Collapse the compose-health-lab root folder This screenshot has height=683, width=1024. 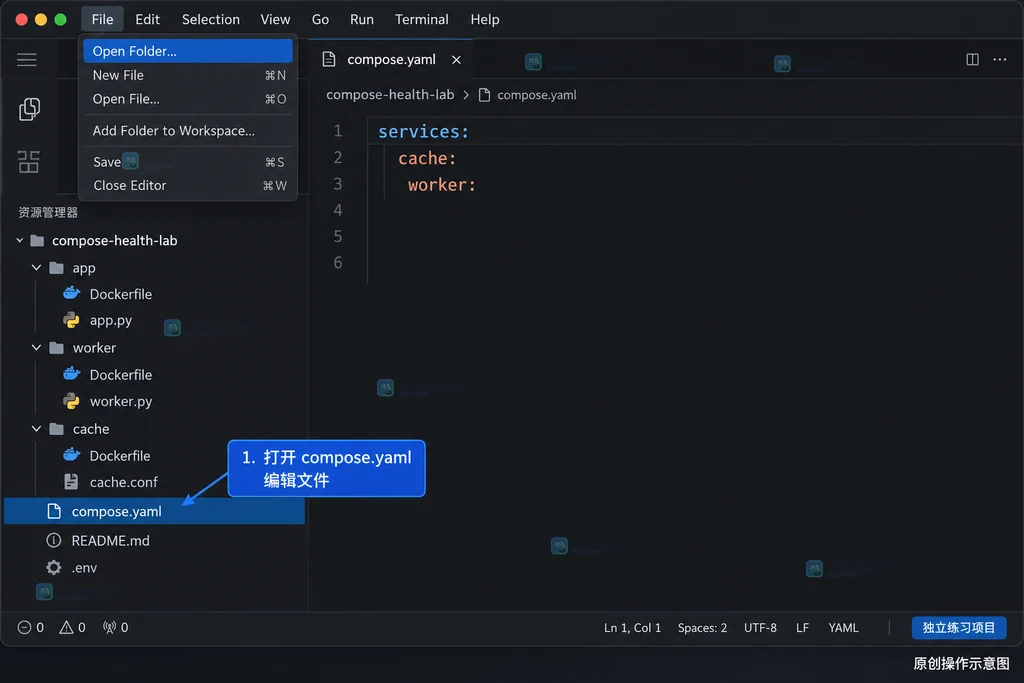coord(20,240)
